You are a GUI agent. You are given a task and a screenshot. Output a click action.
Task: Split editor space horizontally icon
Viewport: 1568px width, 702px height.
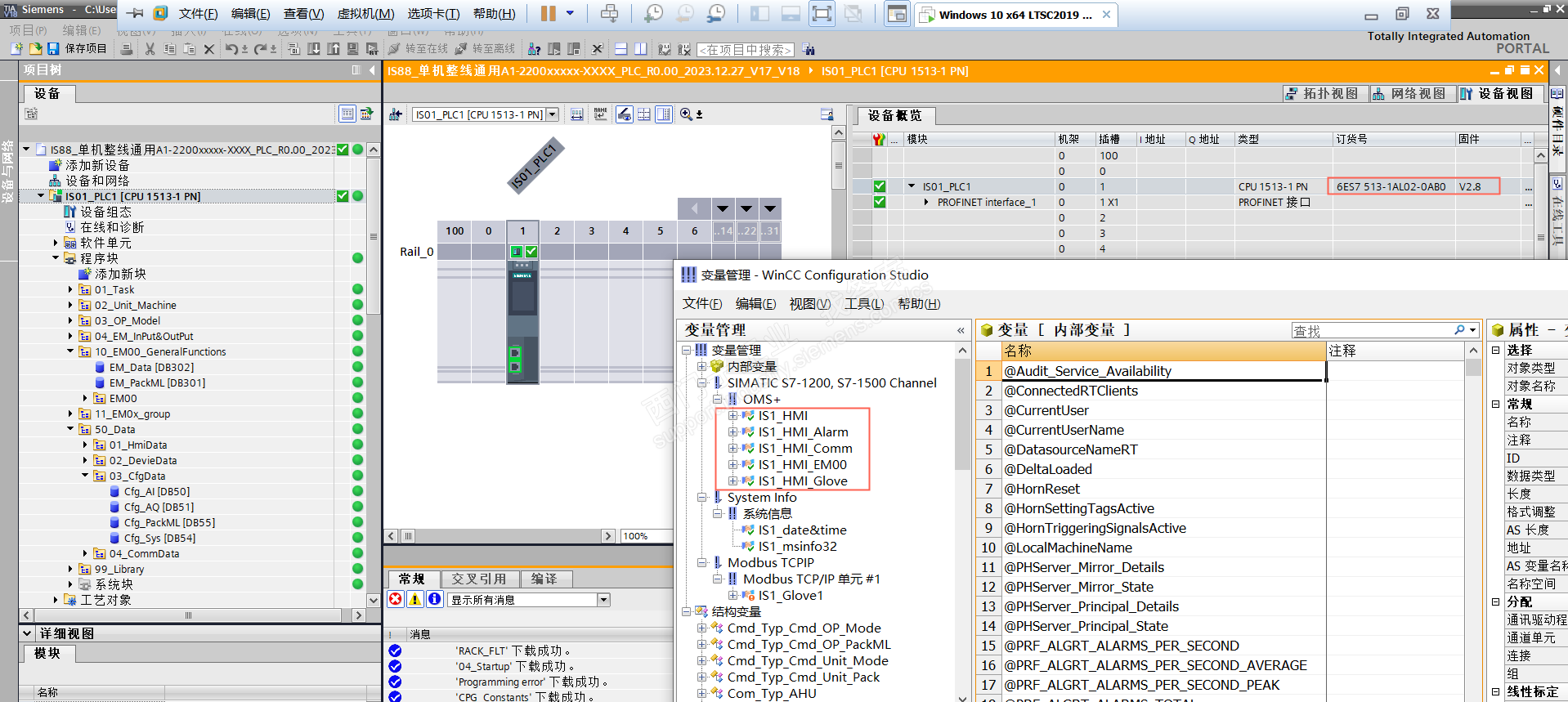[620, 49]
